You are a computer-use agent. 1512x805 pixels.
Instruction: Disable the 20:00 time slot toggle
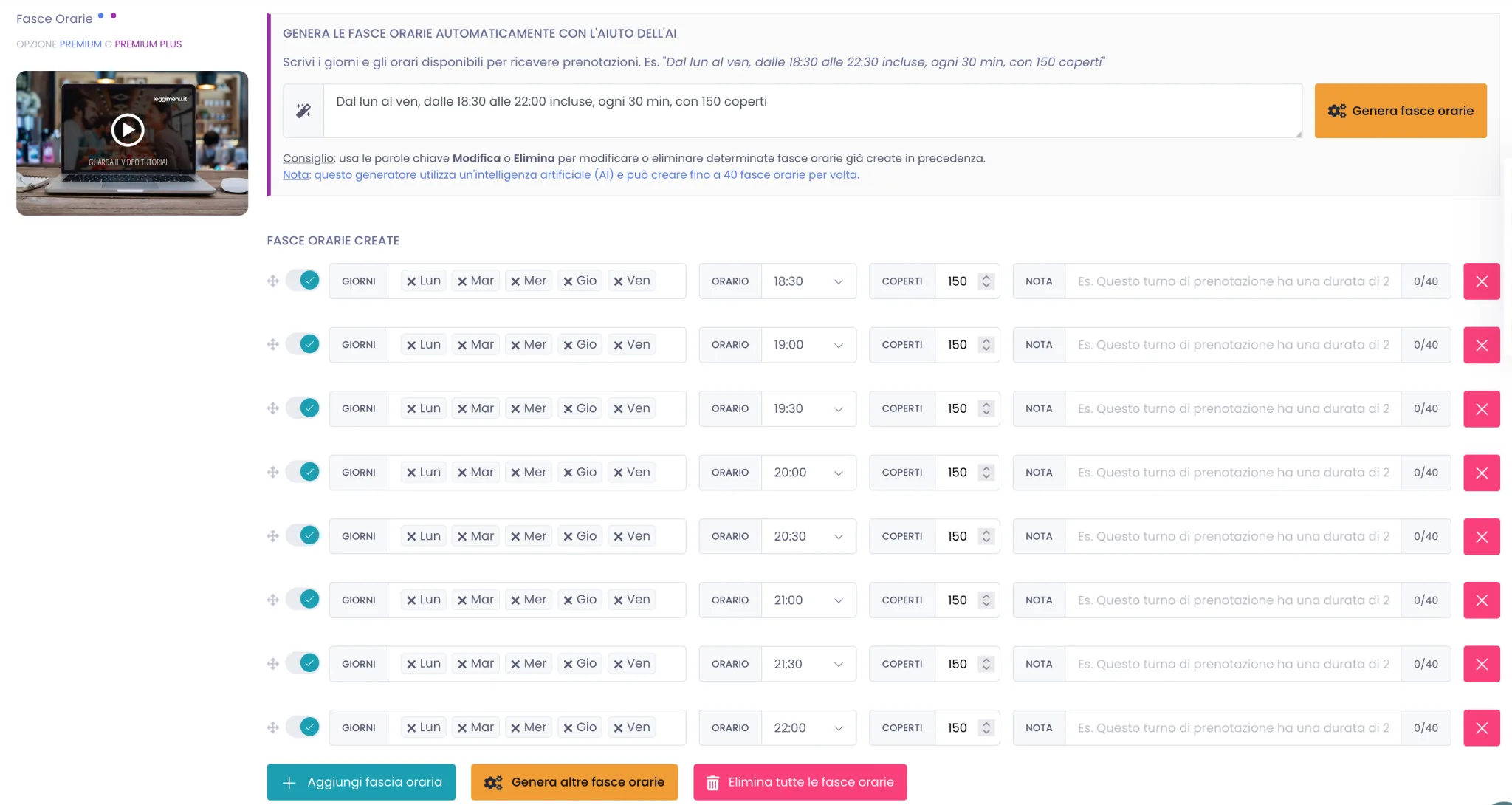[303, 472]
